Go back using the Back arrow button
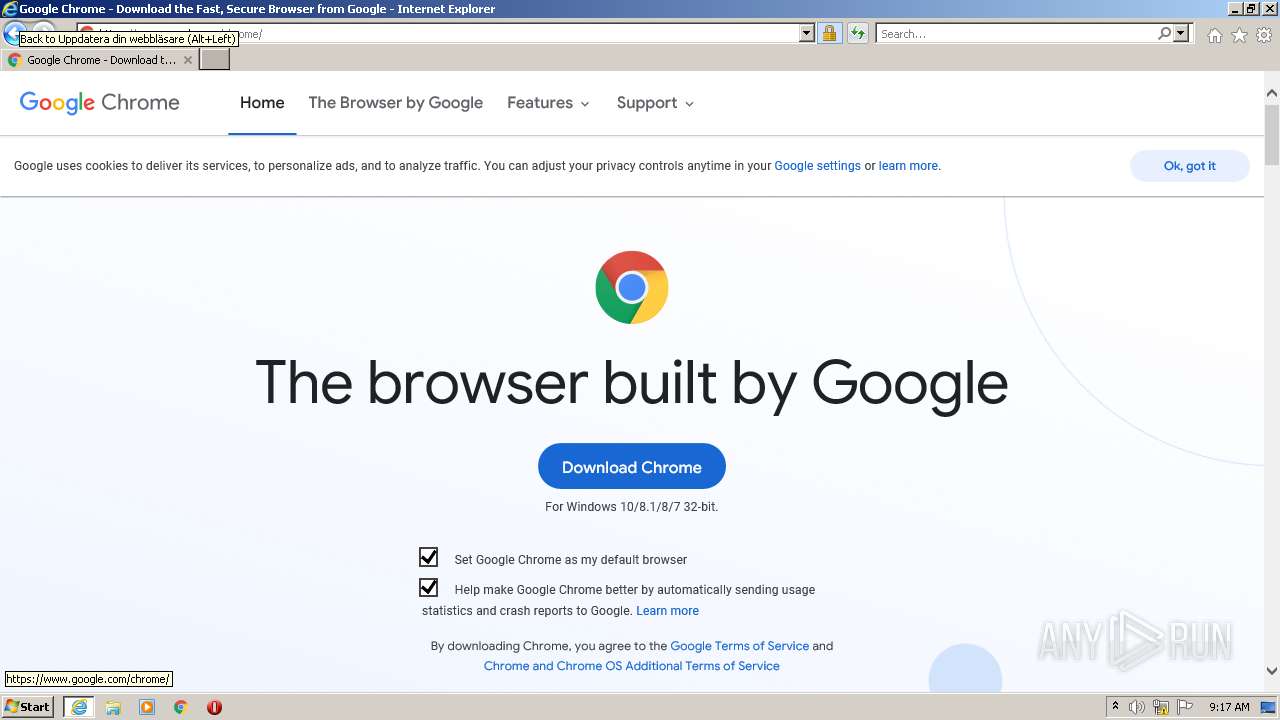Screen dimensions: 1280x720 point(13,33)
